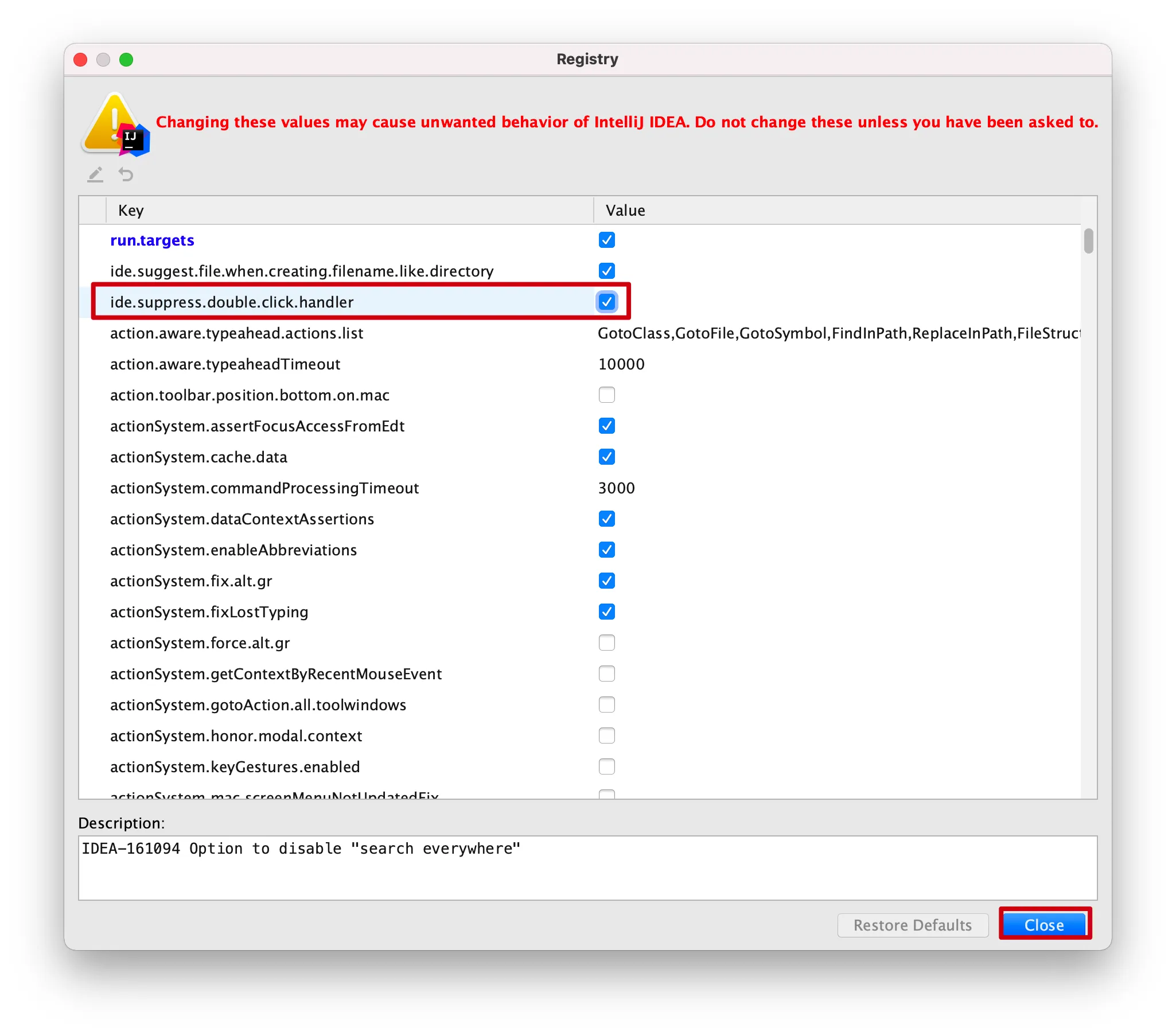The width and height of the screenshot is (1176, 1035).
Task: Enable actionSystem.keyGestures.enabled checkbox
Action: (606, 766)
